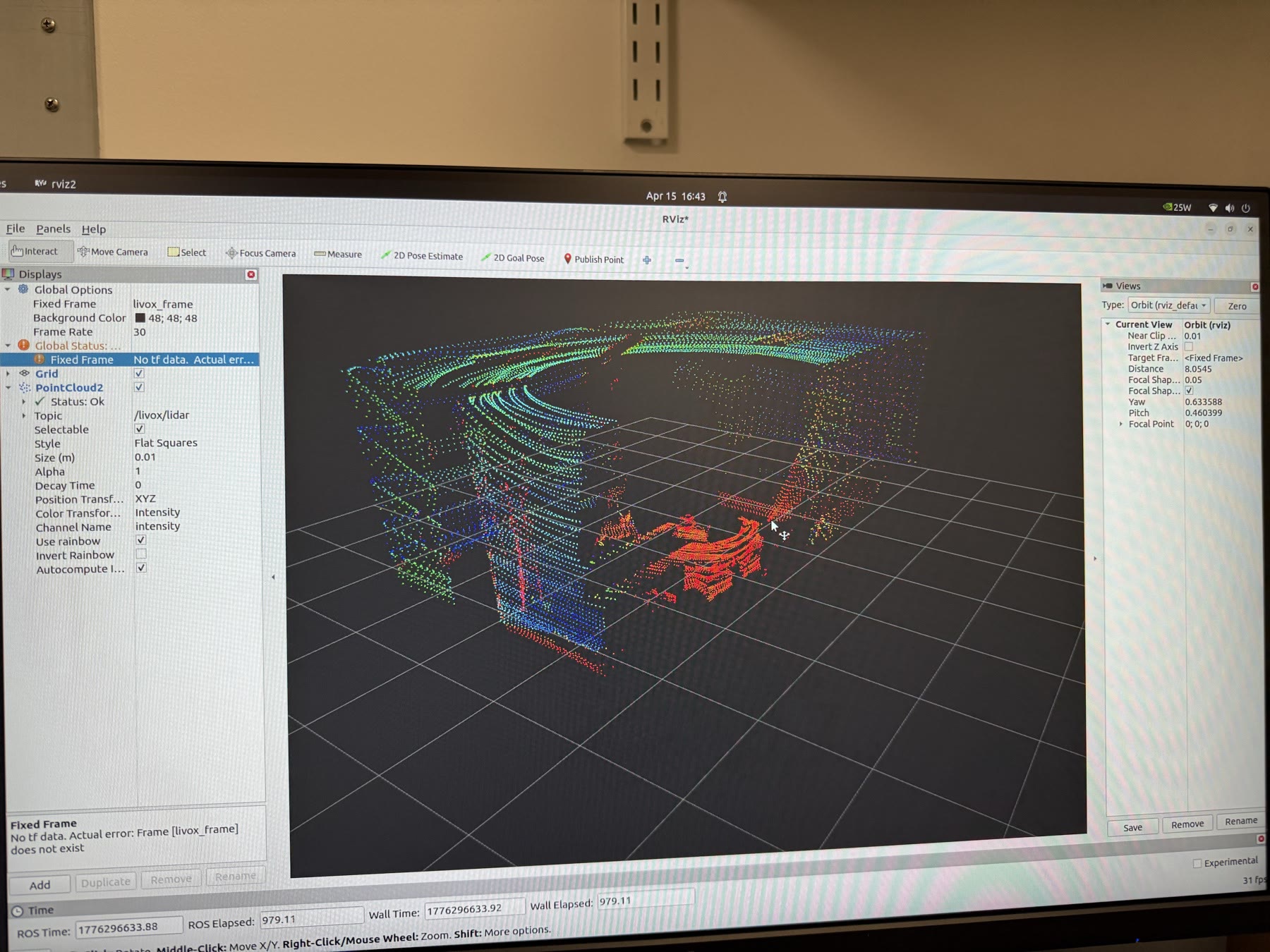Click the Zero view button
Image resolution: width=1270 pixels, height=952 pixels.
1237,306
